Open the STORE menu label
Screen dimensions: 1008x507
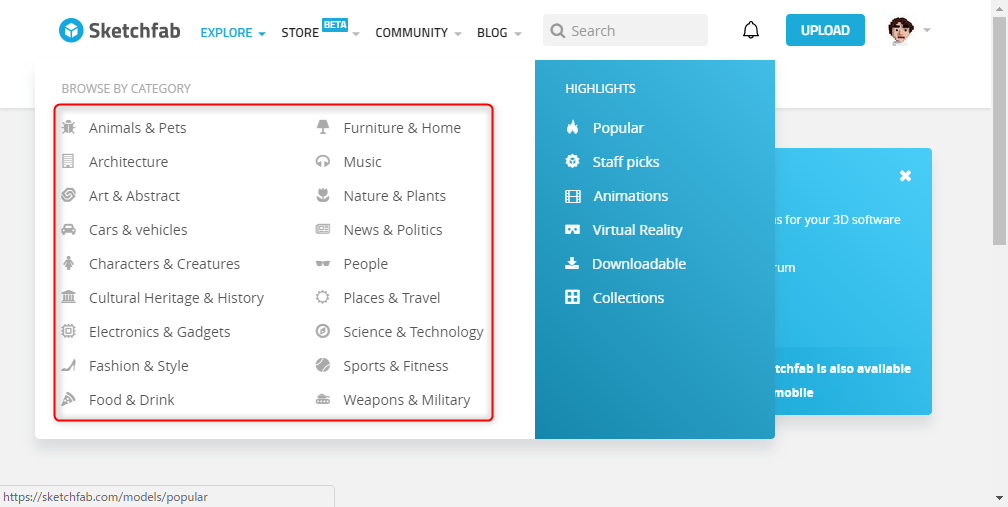coord(300,32)
